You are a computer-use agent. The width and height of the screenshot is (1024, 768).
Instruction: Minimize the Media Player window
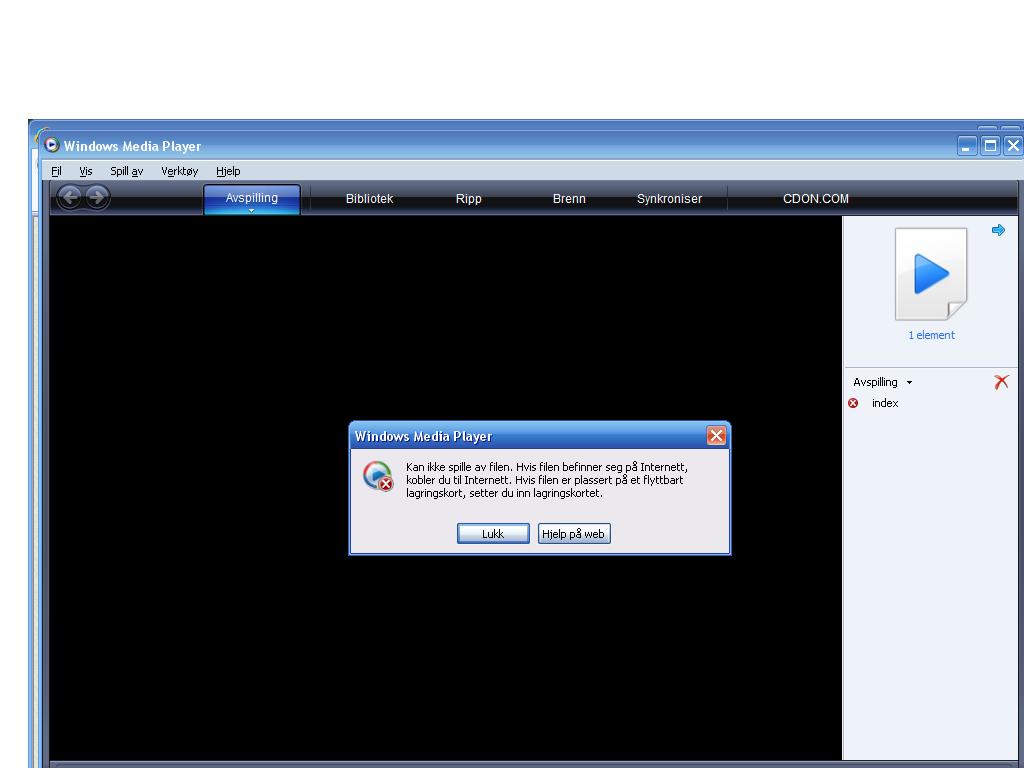point(967,146)
